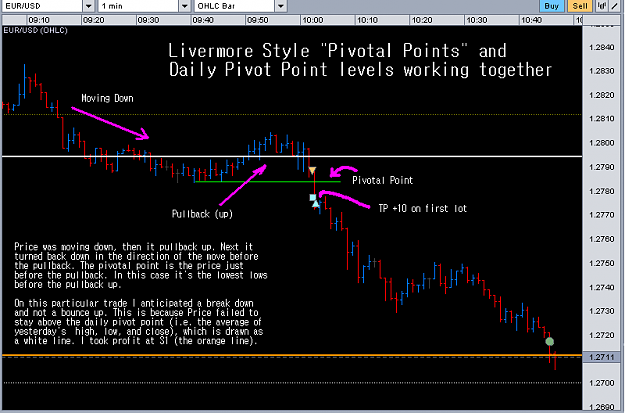
Task: Click the 'Moving Down' annotation text
Action: coord(107,98)
